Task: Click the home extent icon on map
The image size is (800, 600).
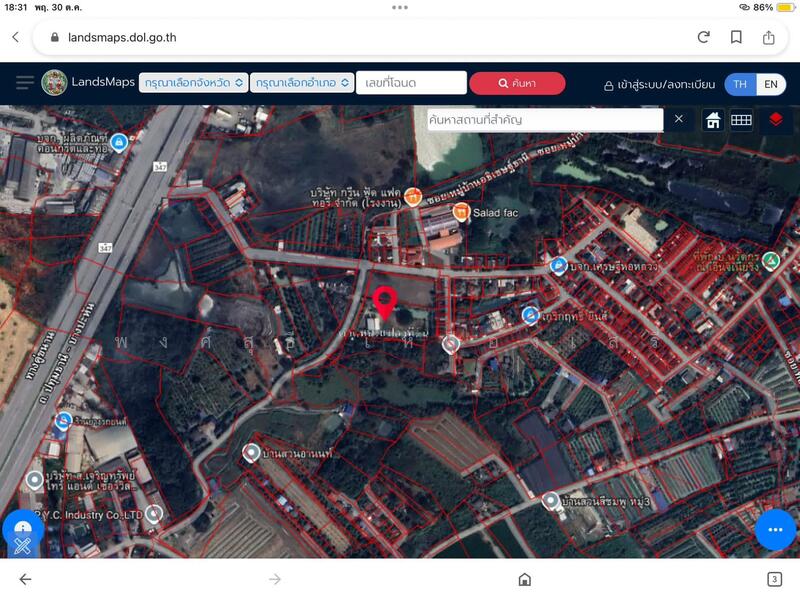Action: tap(713, 120)
